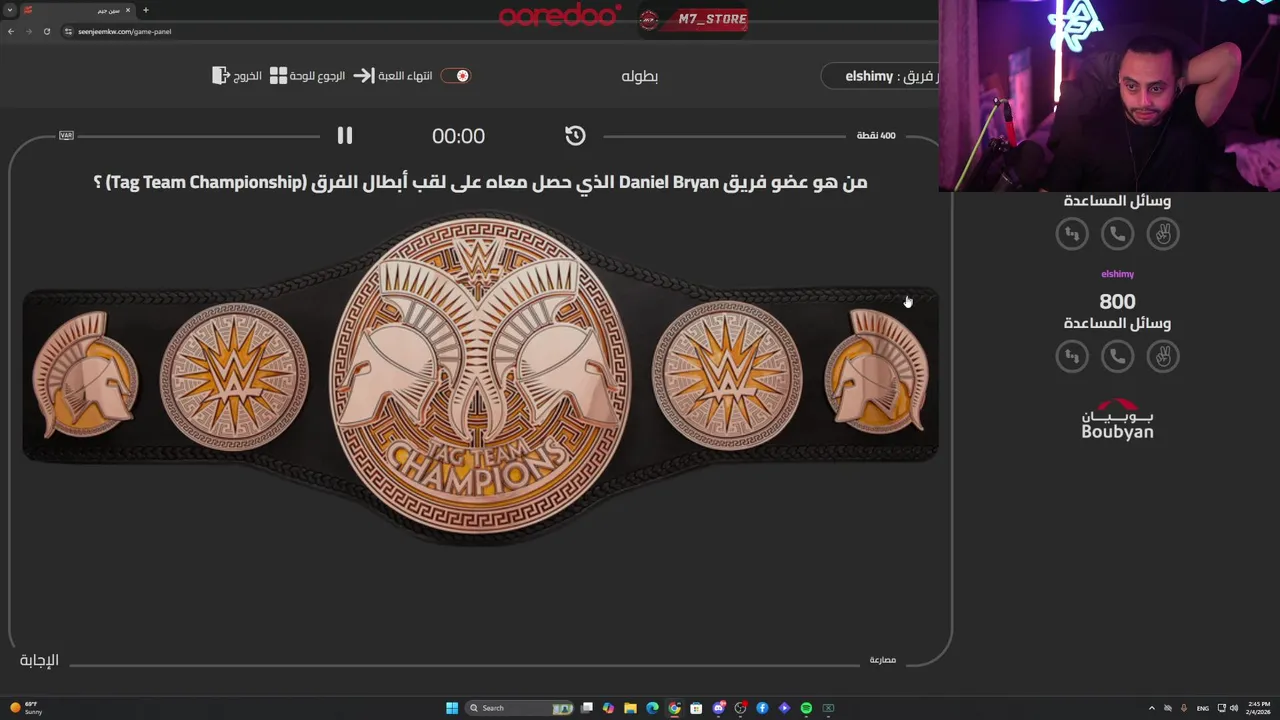Open a new browser tab
1280x720 pixels.
click(146, 10)
